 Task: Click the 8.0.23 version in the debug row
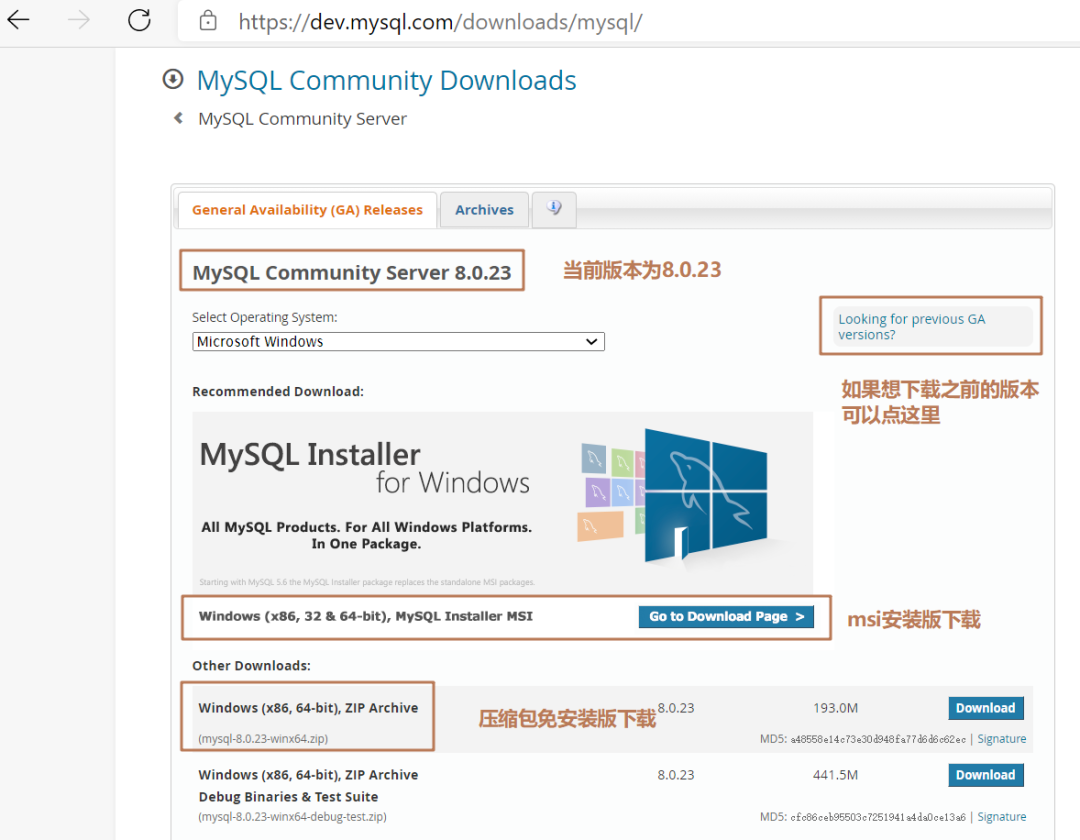676,775
